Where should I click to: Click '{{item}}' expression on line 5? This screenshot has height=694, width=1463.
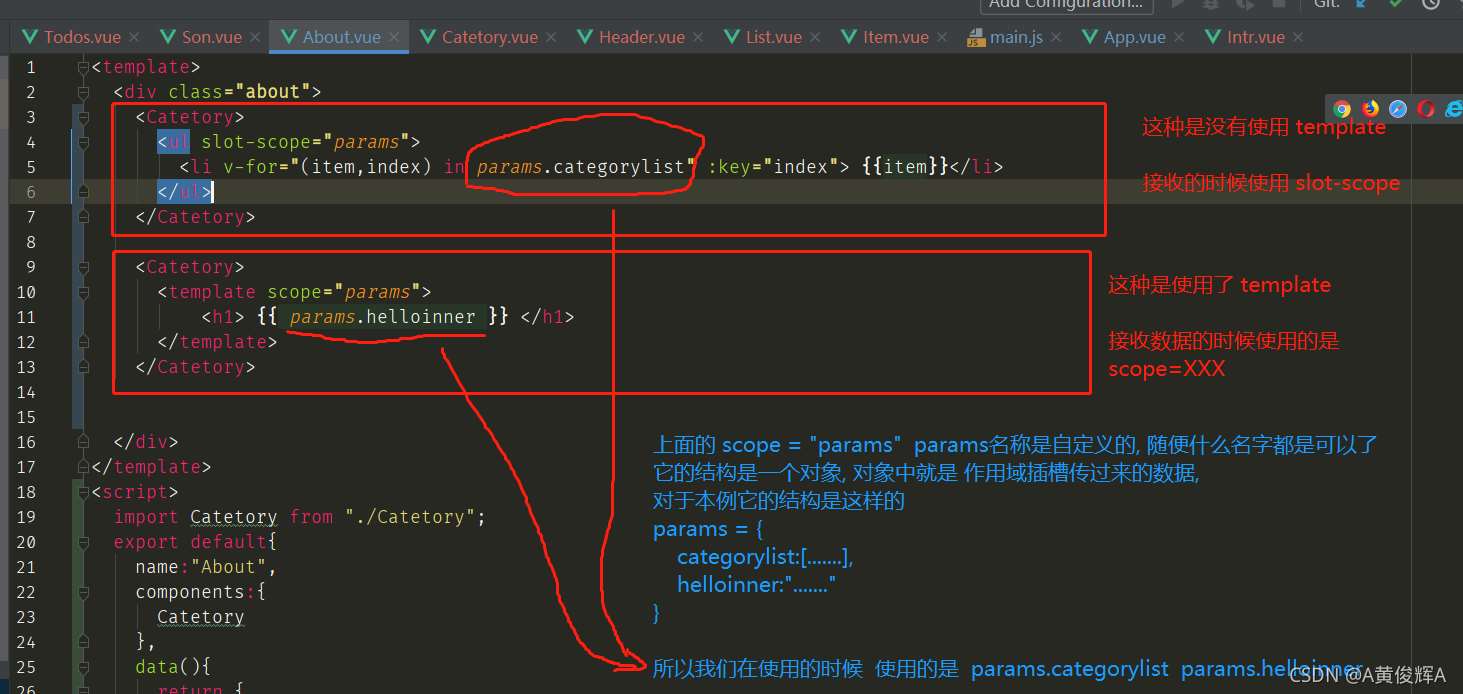[904, 167]
